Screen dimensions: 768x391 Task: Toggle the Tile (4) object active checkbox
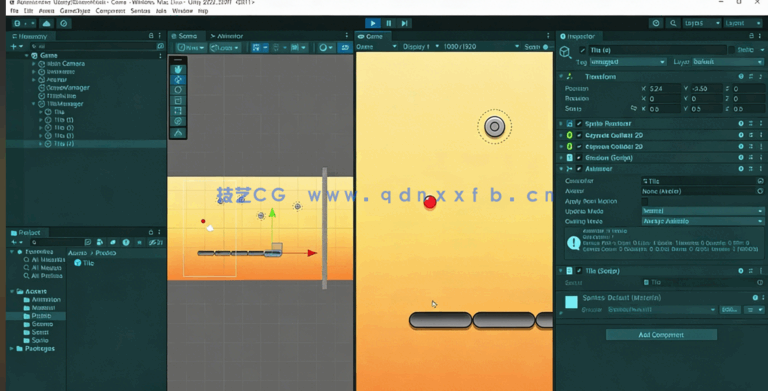(x=582, y=50)
